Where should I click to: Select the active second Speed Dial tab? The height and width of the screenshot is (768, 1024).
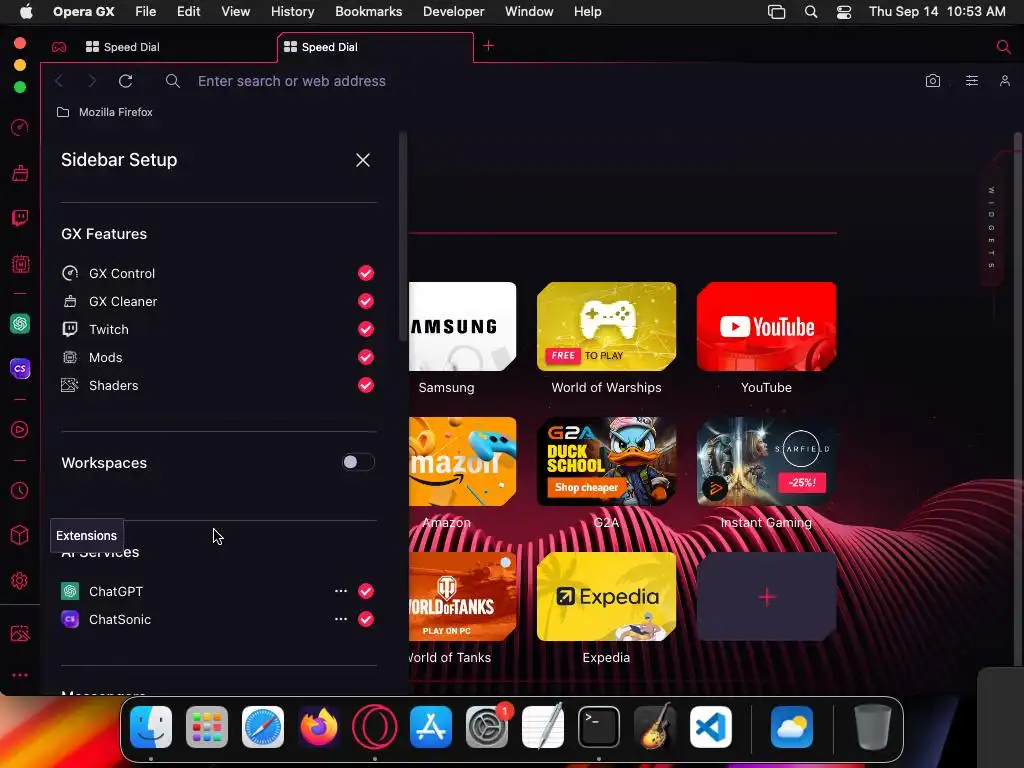[376, 47]
